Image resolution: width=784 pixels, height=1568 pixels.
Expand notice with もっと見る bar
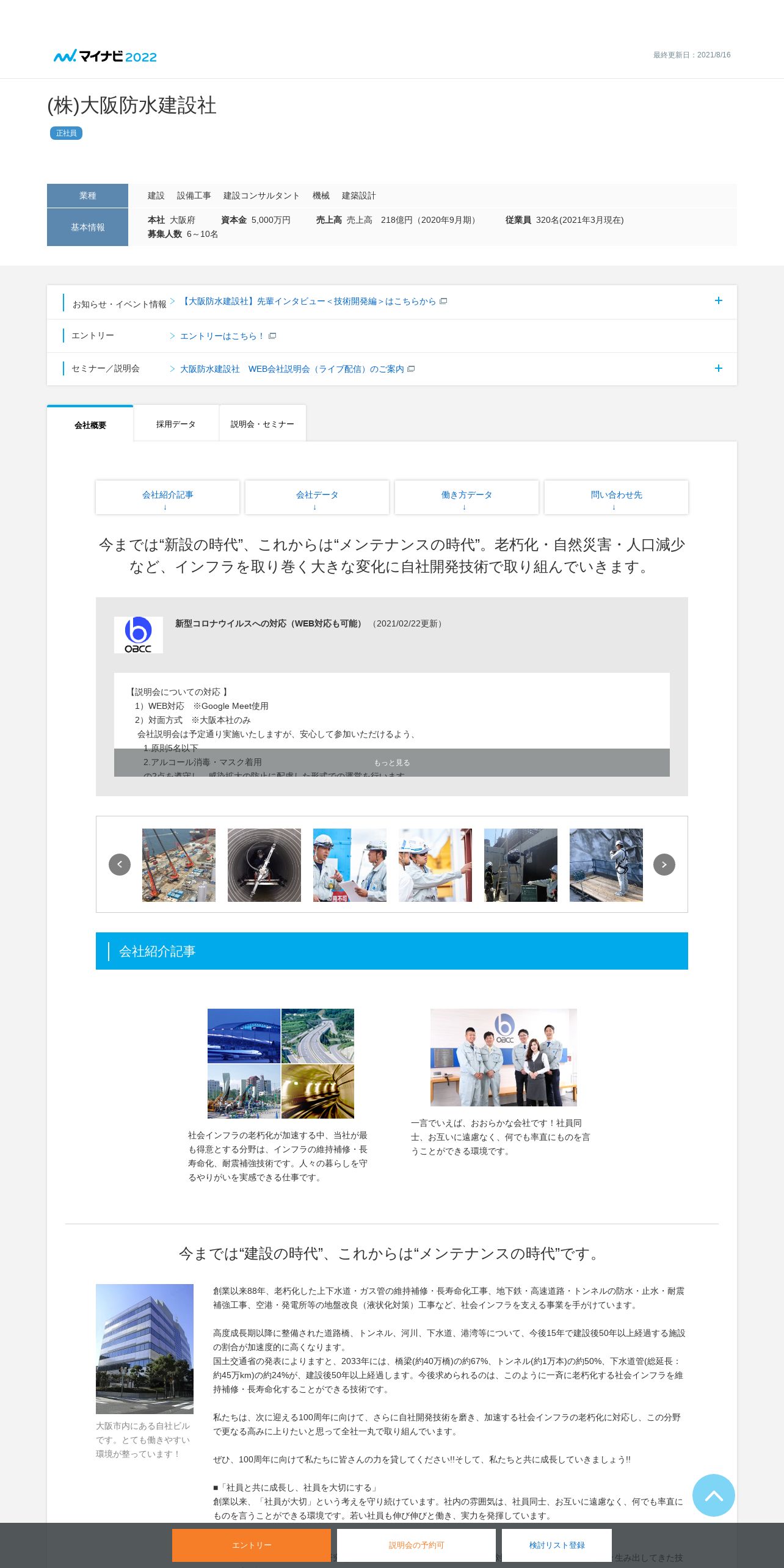[392, 763]
